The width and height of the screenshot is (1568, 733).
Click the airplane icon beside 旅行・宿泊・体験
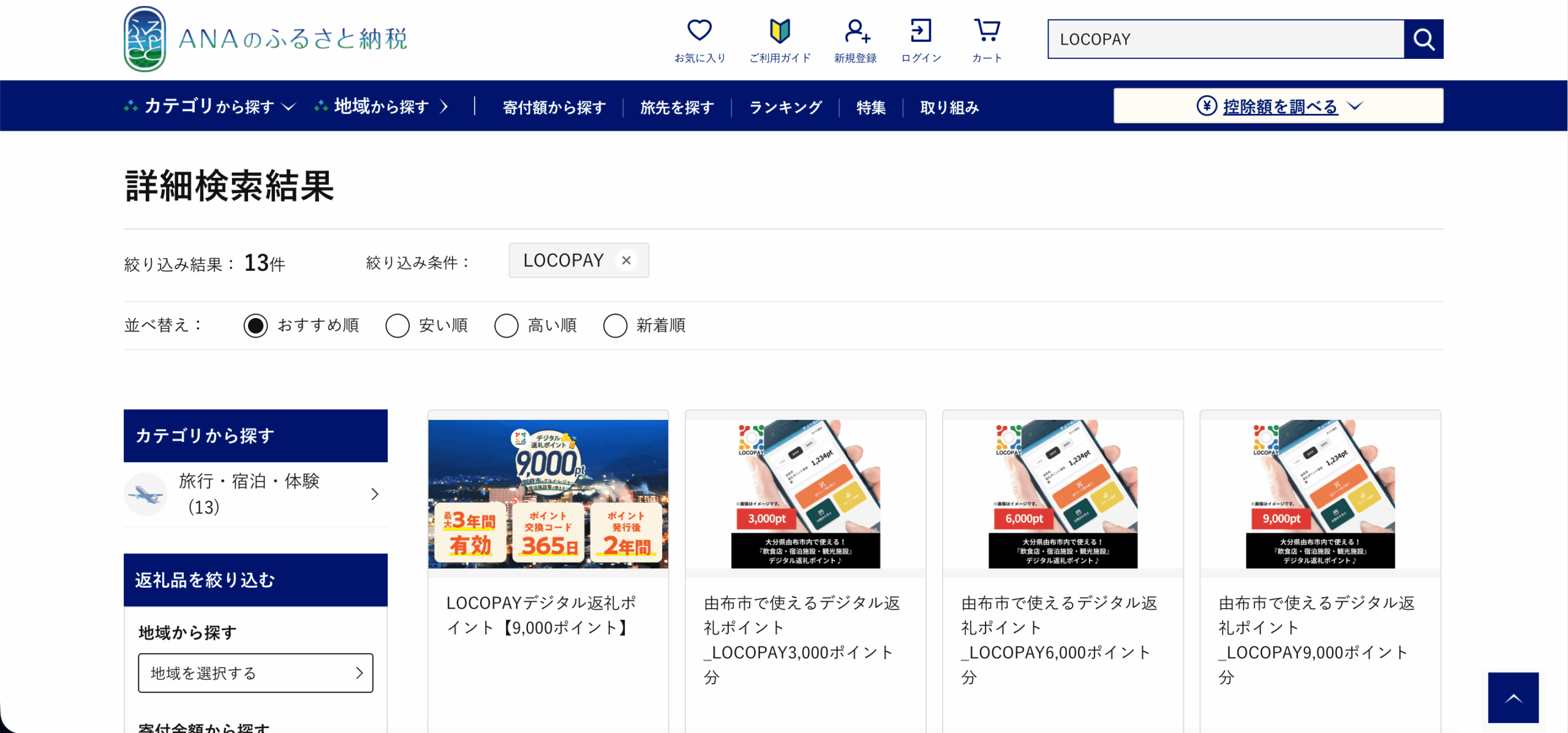(x=146, y=494)
